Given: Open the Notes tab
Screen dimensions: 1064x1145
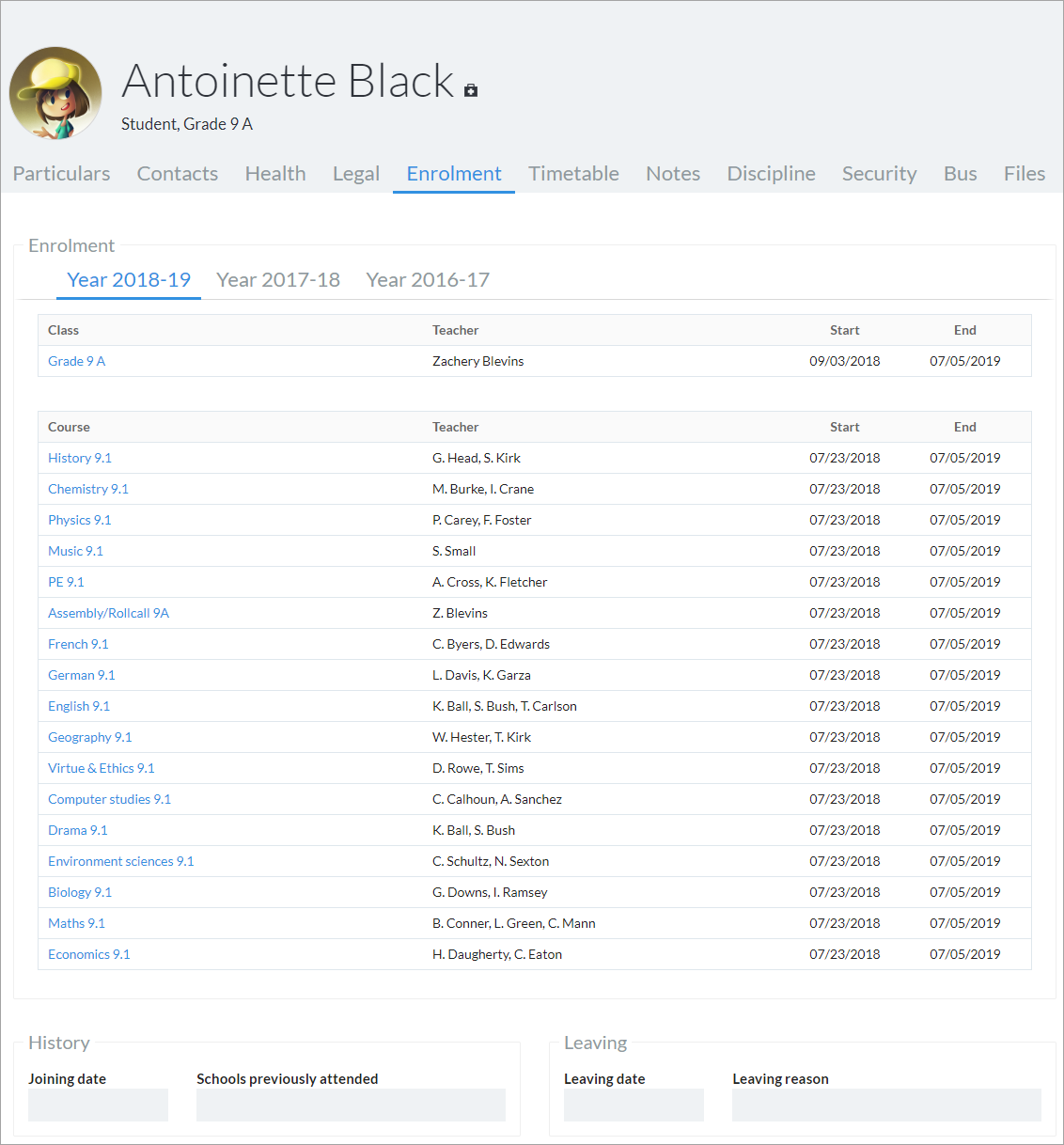Looking at the screenshot, I should coord(673,174).
